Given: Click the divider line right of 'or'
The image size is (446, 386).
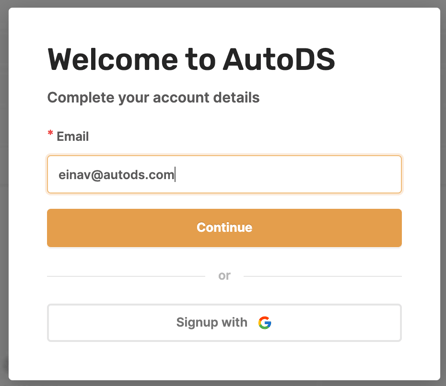Looking at the screenshot, I should pos(322,276).
